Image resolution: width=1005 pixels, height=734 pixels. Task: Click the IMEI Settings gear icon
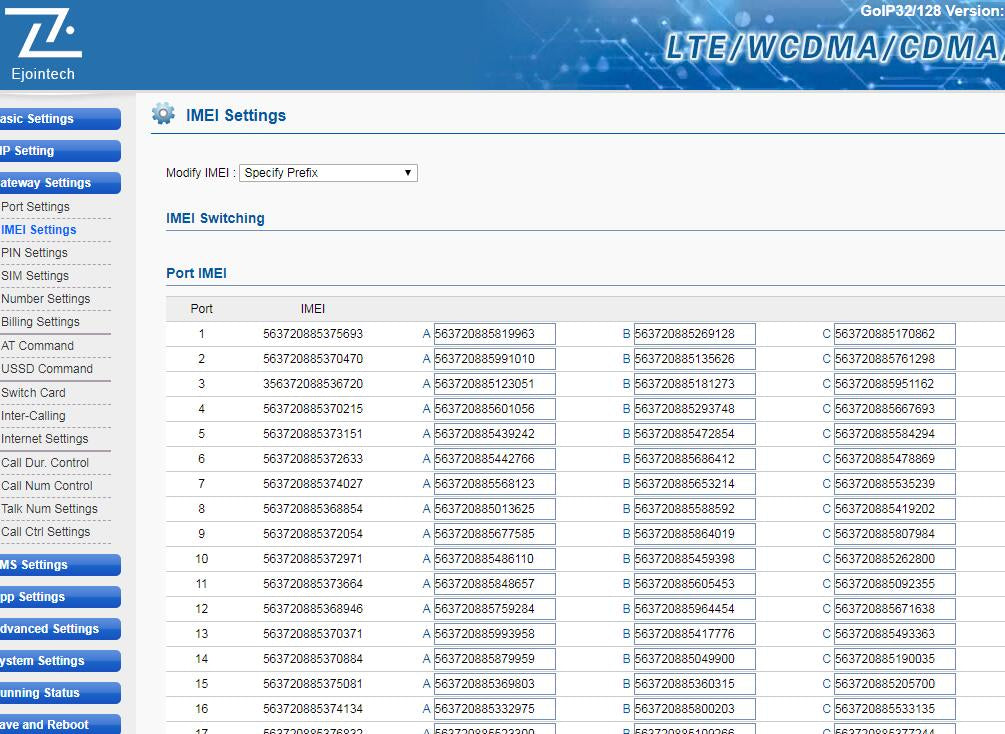163,114
